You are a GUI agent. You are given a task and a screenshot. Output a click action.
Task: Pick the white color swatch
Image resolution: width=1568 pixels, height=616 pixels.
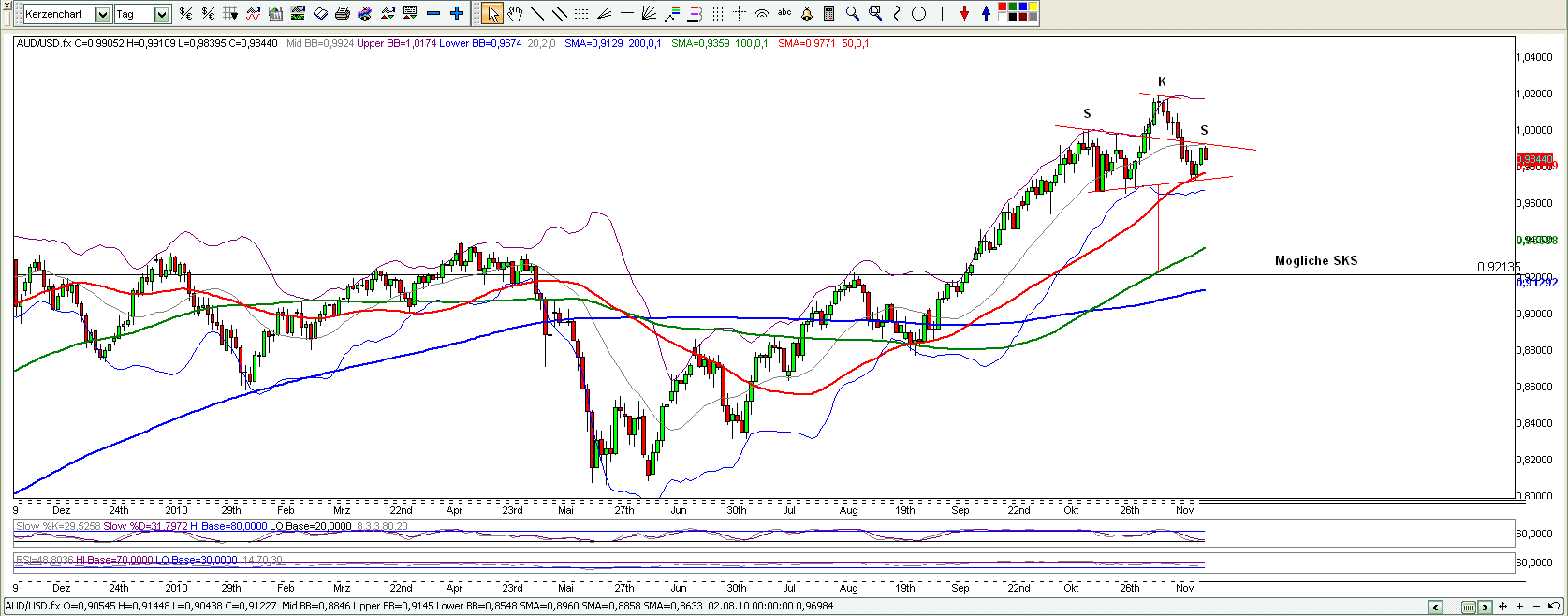(1003, 17)
